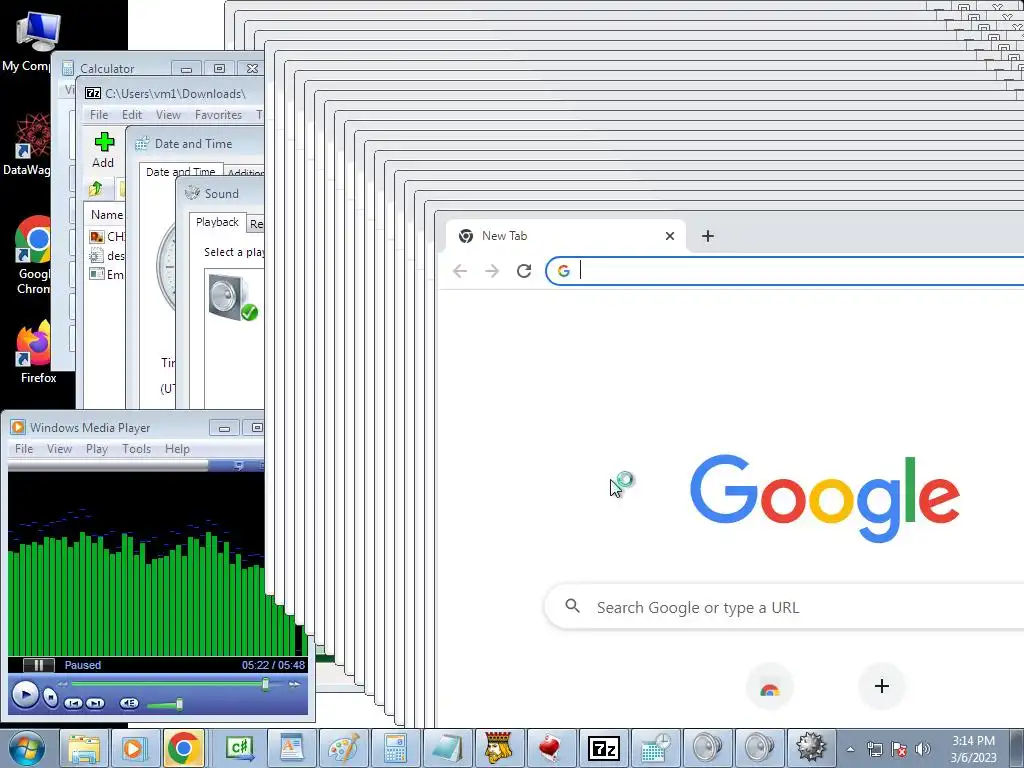
Task: Open the Google Chrome desktop shortcut
Action: tap(31, 255)
